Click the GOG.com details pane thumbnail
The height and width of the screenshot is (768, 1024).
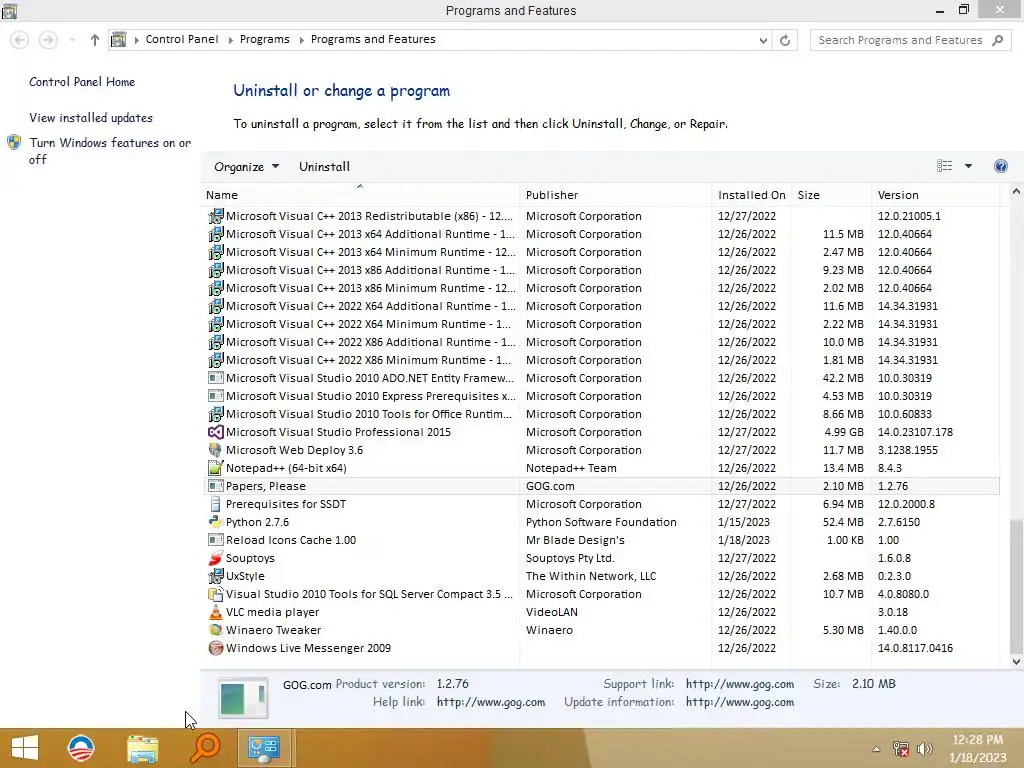point(242,698)
